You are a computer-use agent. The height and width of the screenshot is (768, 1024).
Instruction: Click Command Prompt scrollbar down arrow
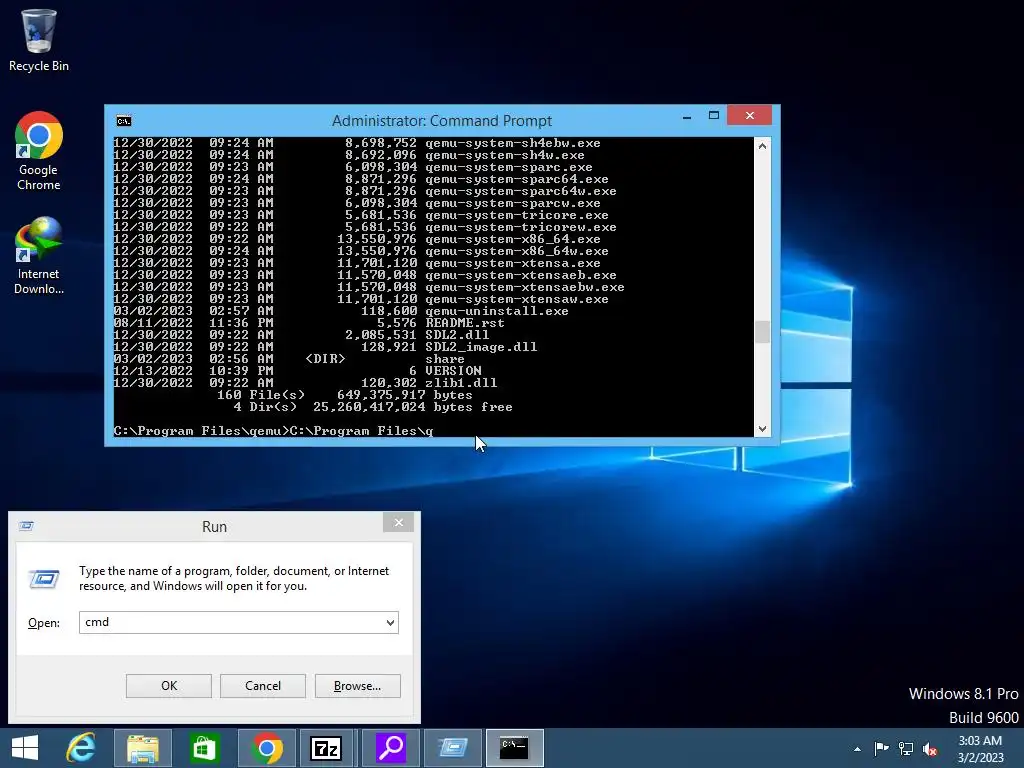tap(762, 429)
